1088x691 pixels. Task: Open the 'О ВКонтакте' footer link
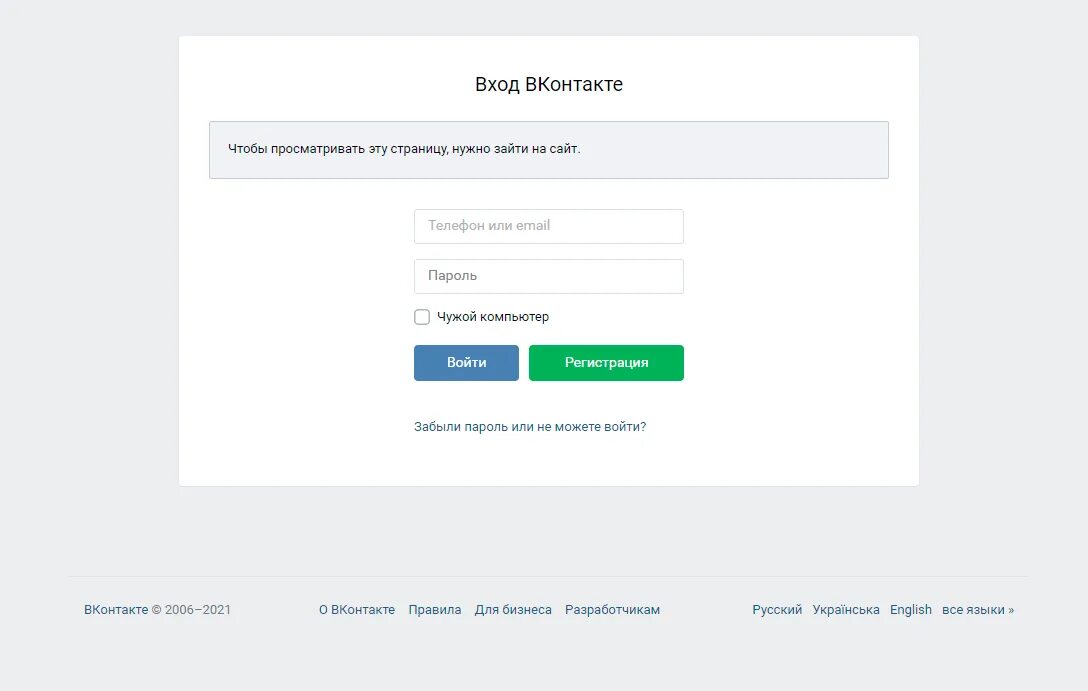click(357, 610)
